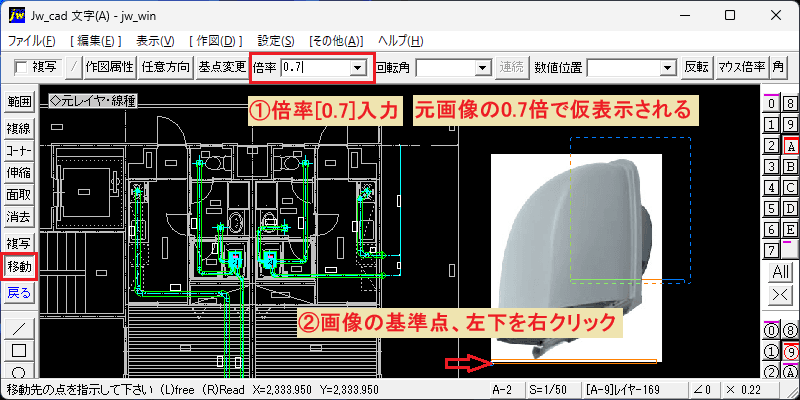800x400 pixels.
Task: Click the 基点変更 button
Action: (x=222, y=67)
